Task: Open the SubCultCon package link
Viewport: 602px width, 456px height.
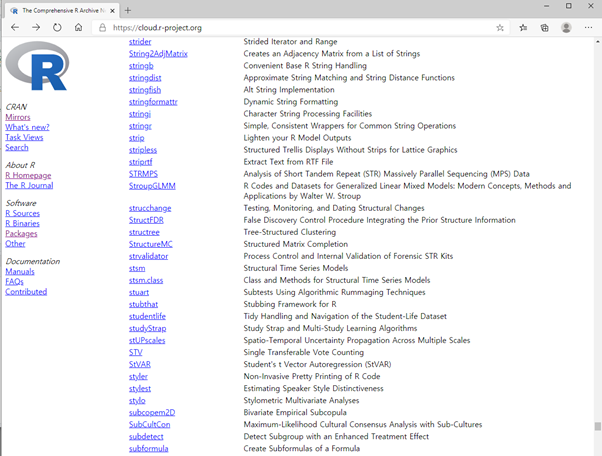Action: (x=150, y=425)
